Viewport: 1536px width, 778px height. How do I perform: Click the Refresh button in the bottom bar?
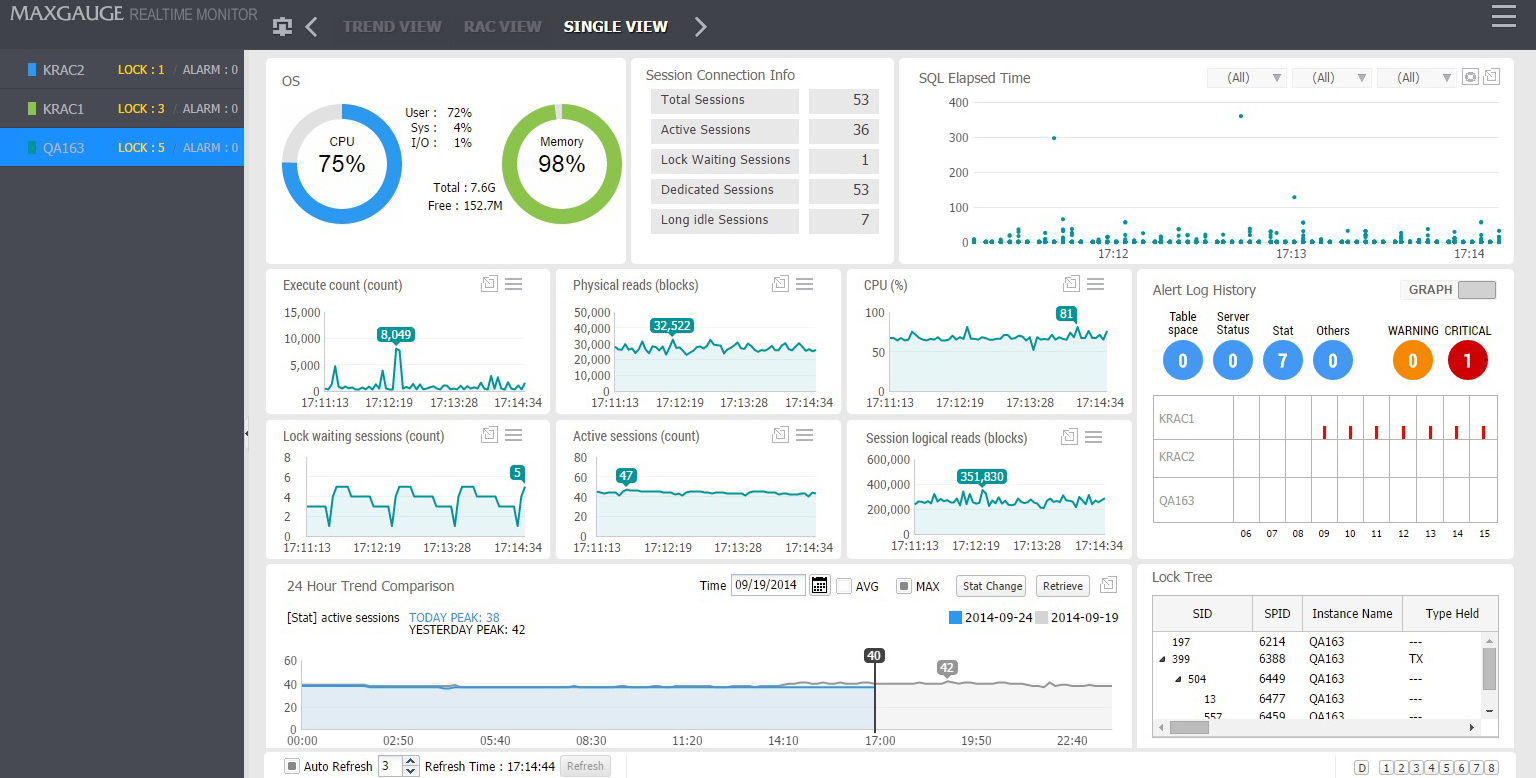point(586,766)
